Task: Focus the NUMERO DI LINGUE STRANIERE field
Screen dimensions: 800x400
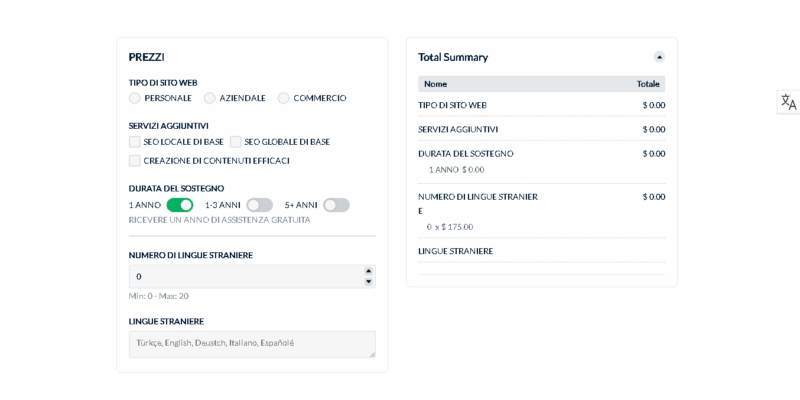Action: 252,277
